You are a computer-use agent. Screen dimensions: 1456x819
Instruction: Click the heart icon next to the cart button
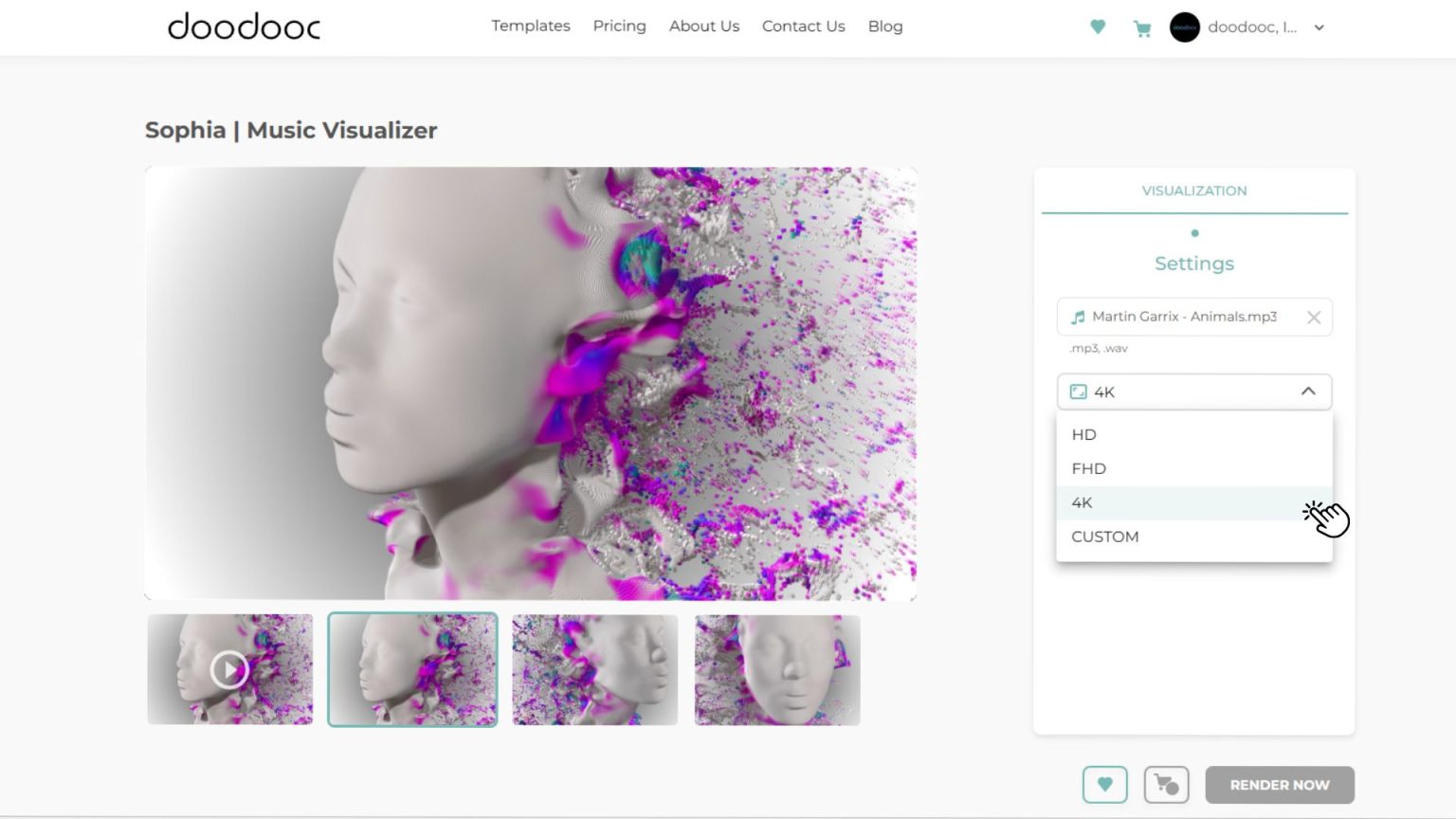click(x=1105, y=784)
